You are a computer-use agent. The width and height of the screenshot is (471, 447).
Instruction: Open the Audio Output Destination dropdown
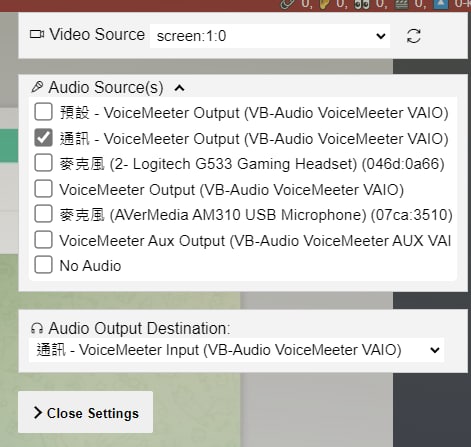(236, 350)
